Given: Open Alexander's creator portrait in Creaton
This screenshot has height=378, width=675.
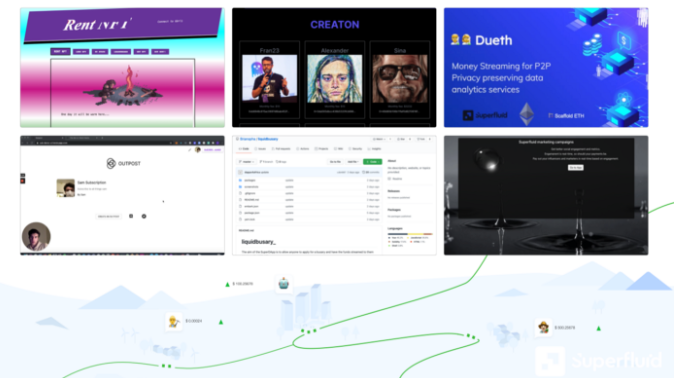Looking at the screenshot, I should pyautogui.click(x=334, y=79).
